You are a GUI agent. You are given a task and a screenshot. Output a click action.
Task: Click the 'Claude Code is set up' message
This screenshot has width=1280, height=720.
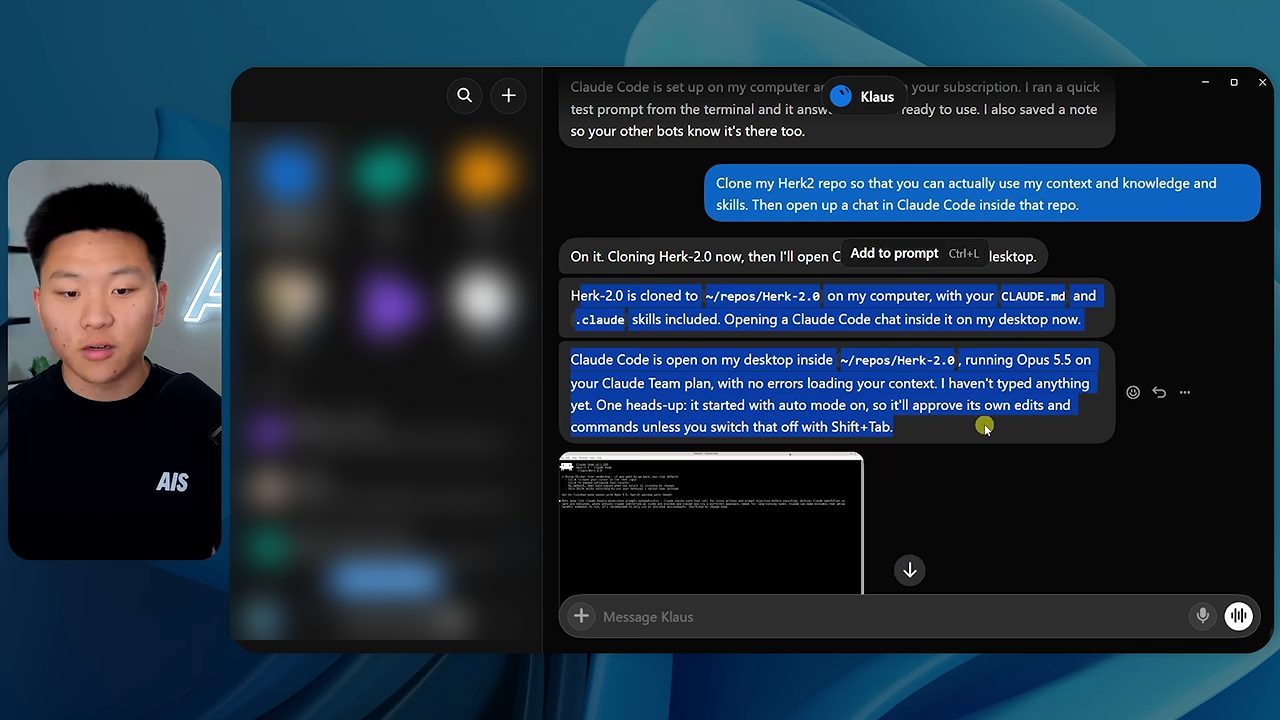point(837,109)
